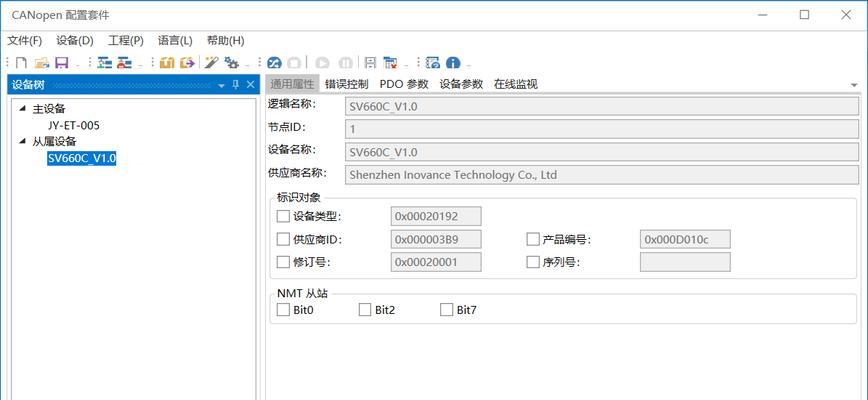Collapse the 主设备 tree node
Image resolution: width=868 pixels, height=400 pixels.
(22, 108)
